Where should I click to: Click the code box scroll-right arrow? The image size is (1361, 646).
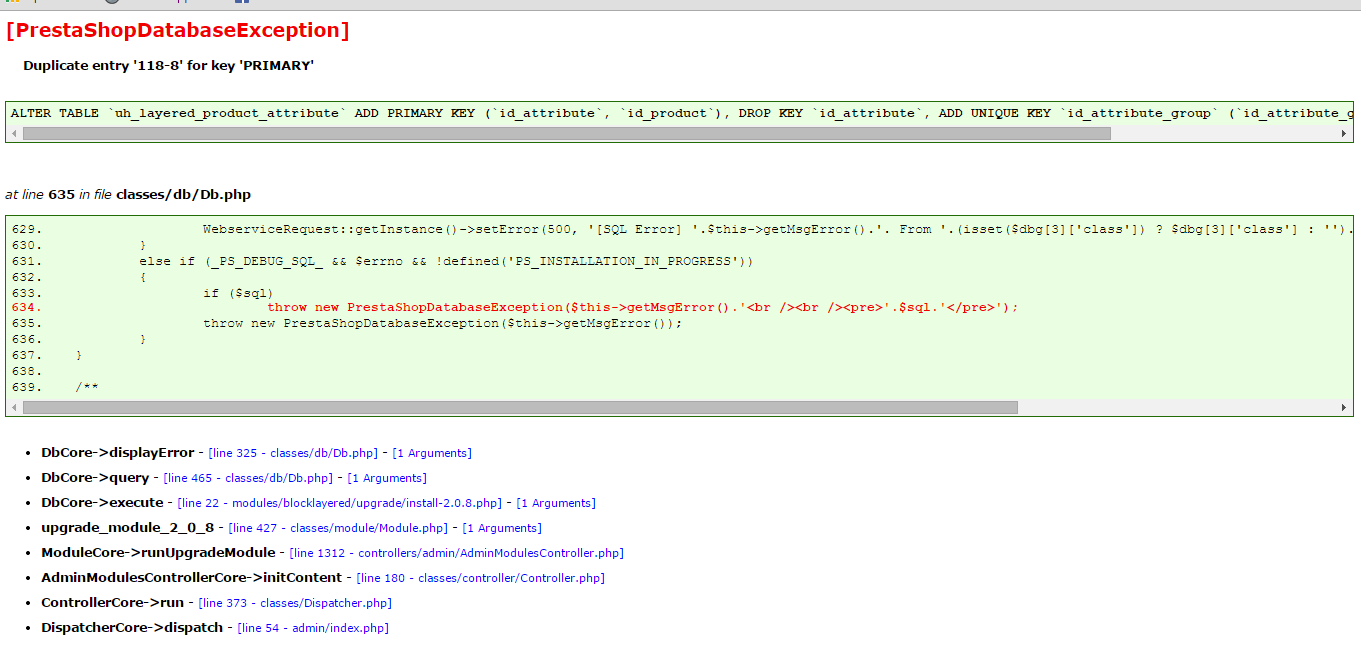[x=1344, y=407]
